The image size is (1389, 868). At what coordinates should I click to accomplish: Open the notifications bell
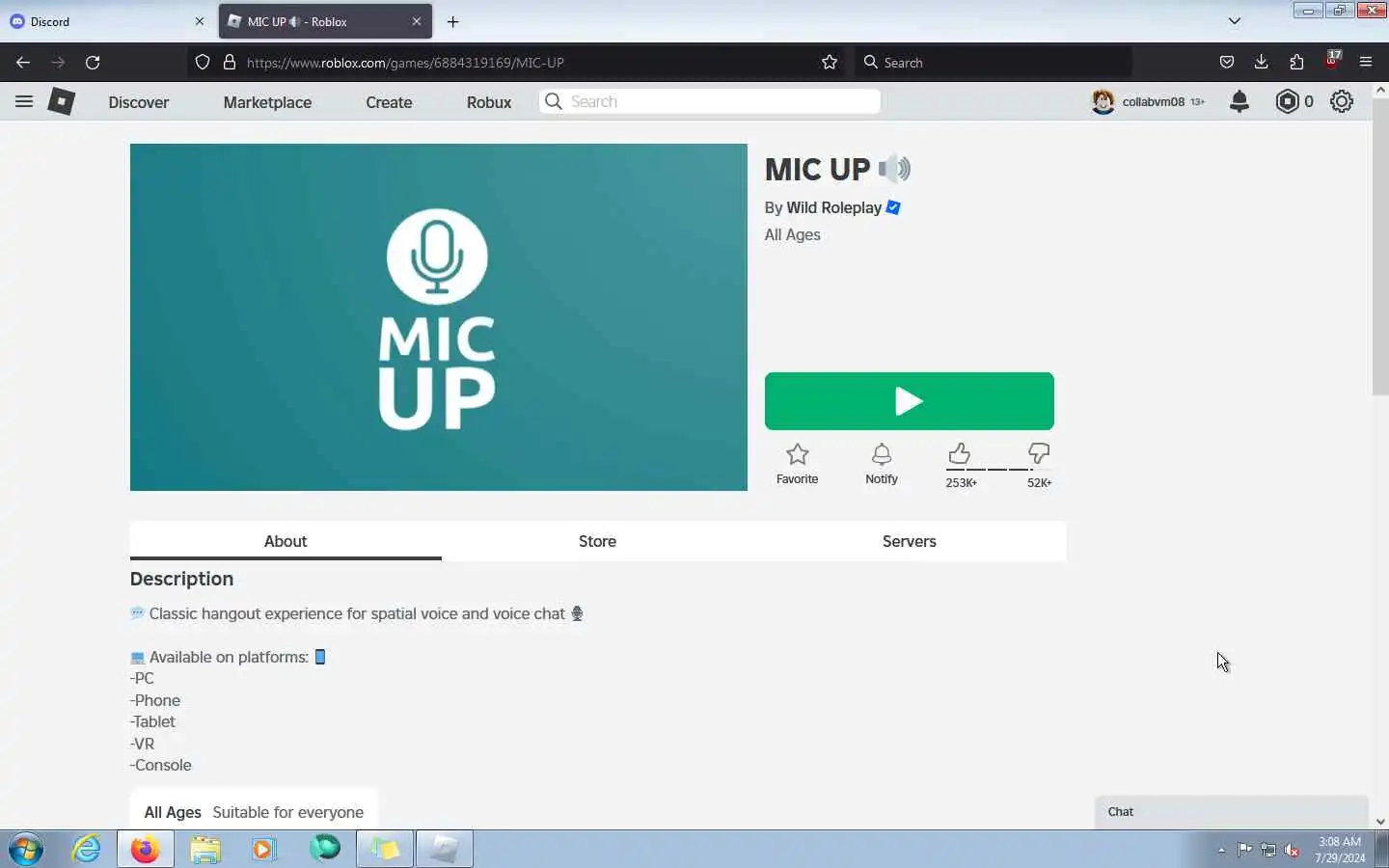[x=1239, y=101]
